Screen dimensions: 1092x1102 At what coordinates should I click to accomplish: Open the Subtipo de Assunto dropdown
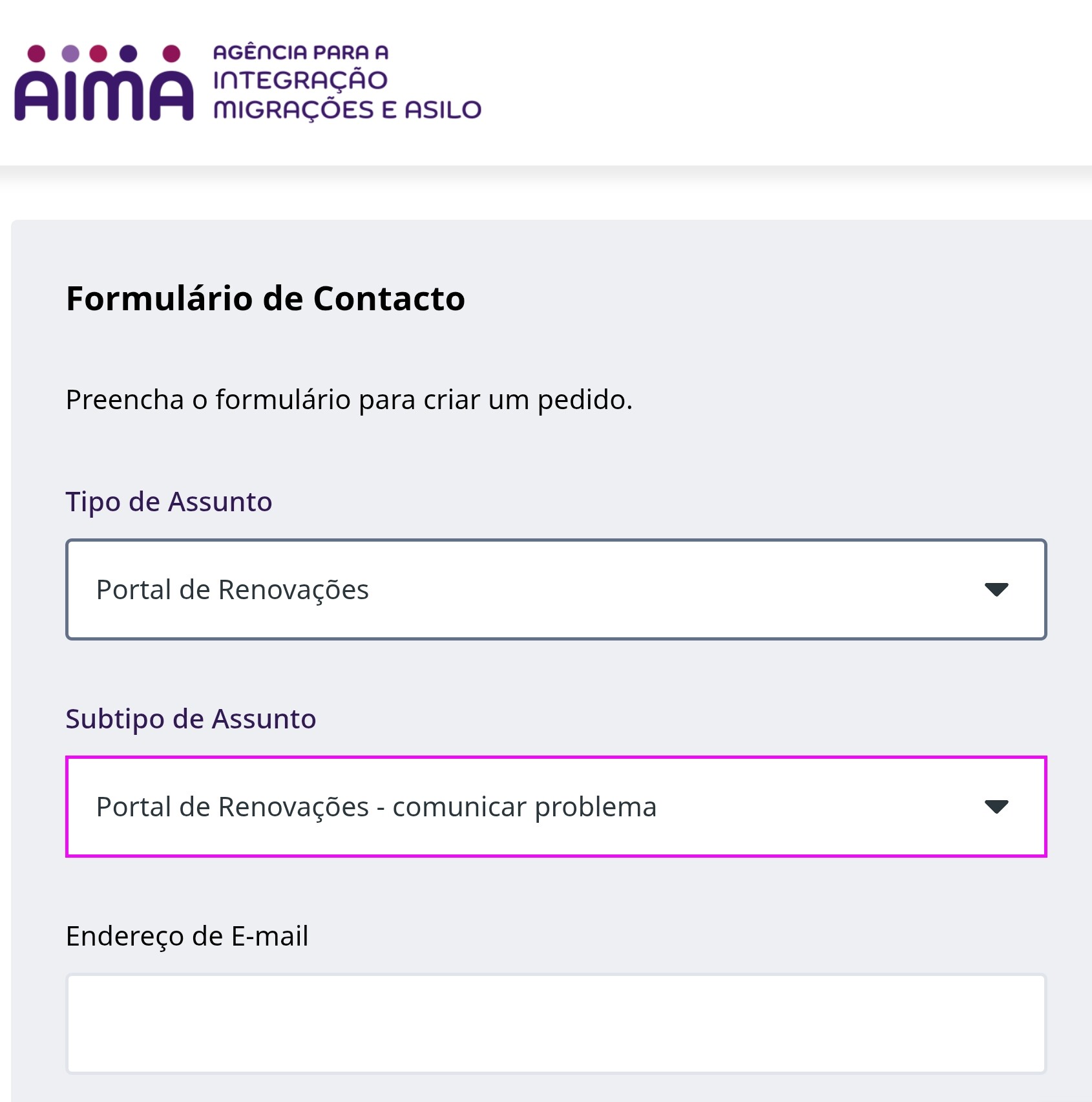556,807
